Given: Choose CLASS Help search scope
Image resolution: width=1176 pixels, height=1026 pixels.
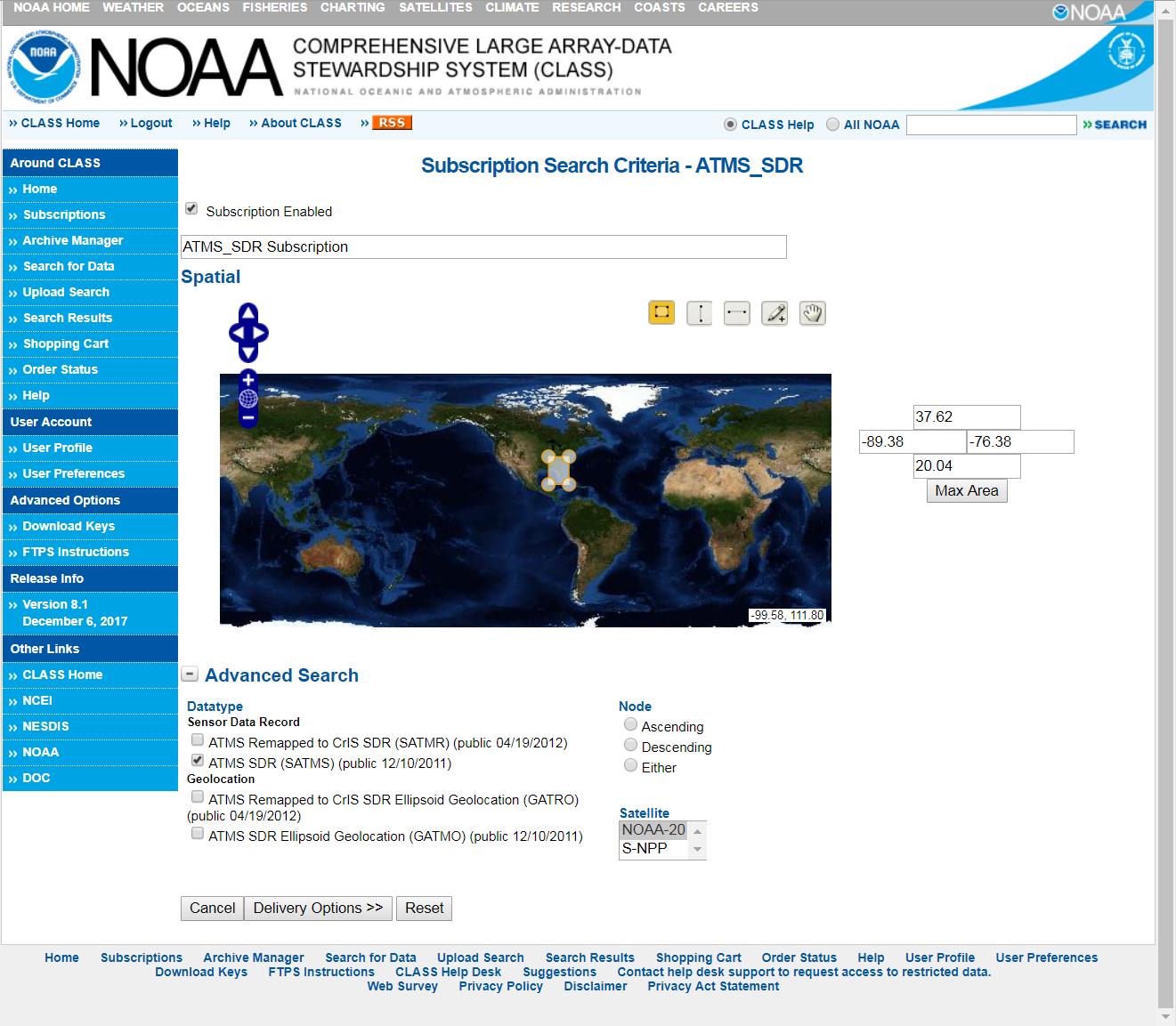Looking at the screenshot, I should (x=731, y=125).
